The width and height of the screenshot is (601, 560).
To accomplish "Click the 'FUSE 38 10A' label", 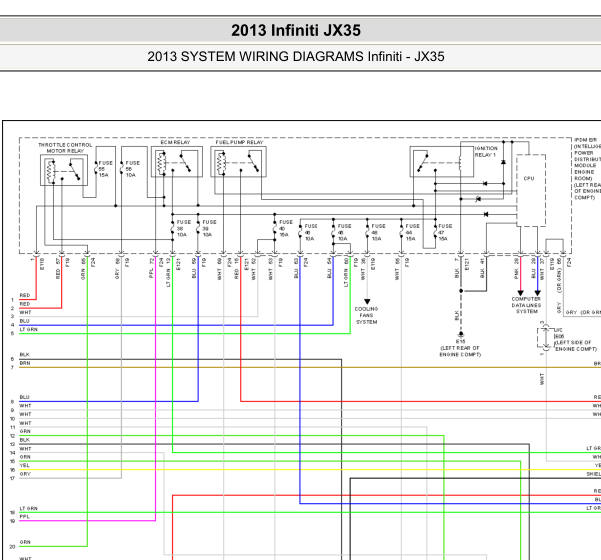I will click(x=183, y=228).
